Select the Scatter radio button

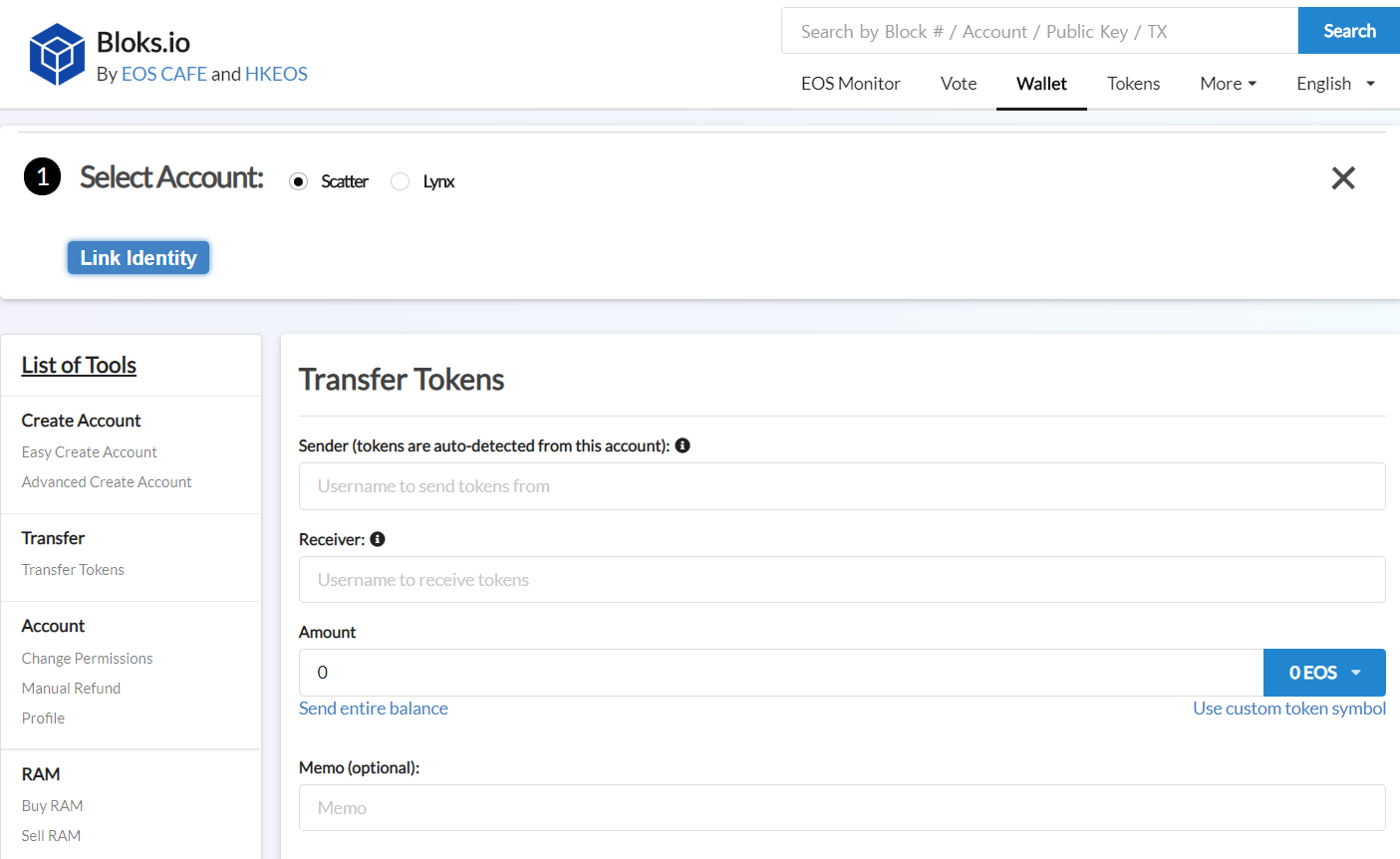298,181
